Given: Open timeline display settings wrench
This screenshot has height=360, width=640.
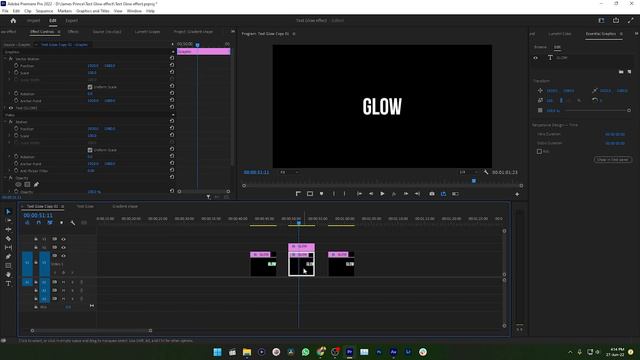Looking at the screenshot, I should [x=73, y=222].
